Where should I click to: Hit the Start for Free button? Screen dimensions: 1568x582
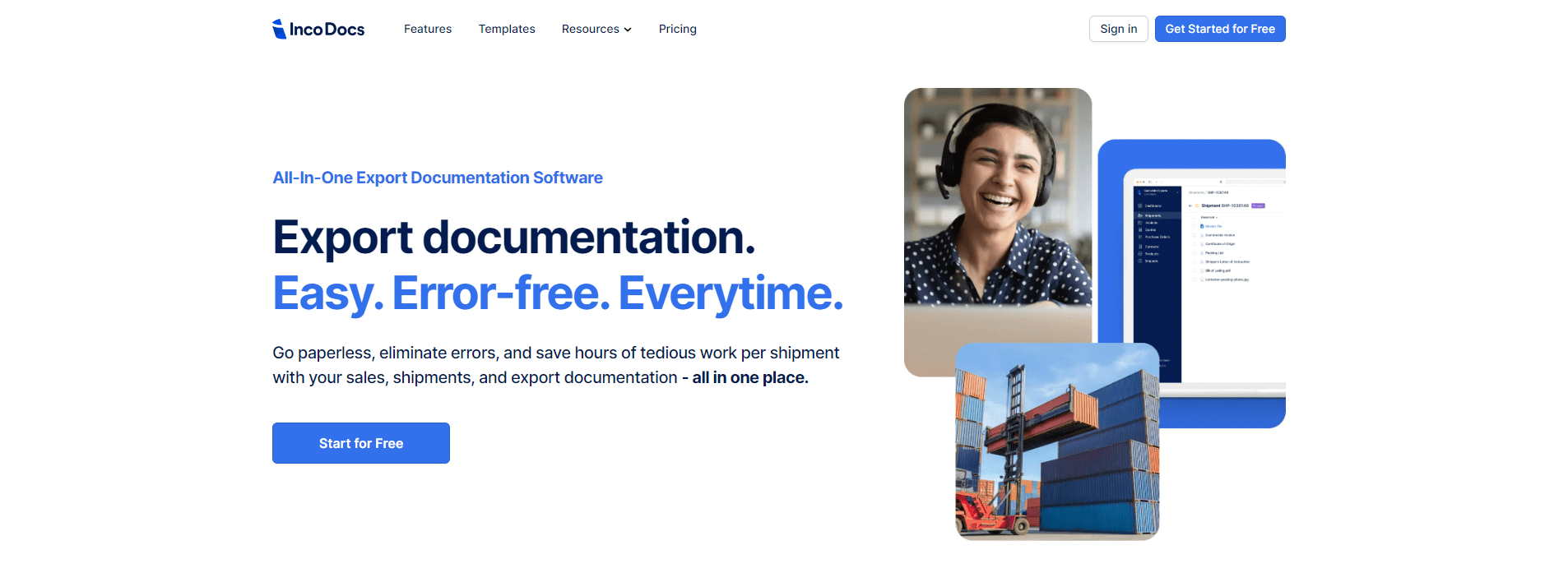tap(360, 443)
